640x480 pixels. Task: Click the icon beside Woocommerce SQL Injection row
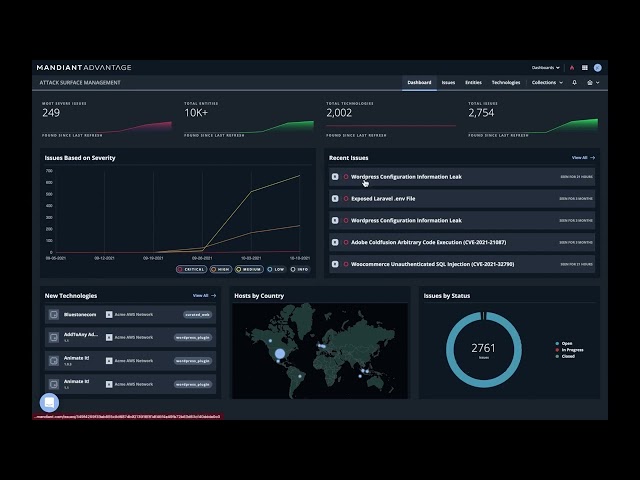pyautogui.click(x=335, y=264)
